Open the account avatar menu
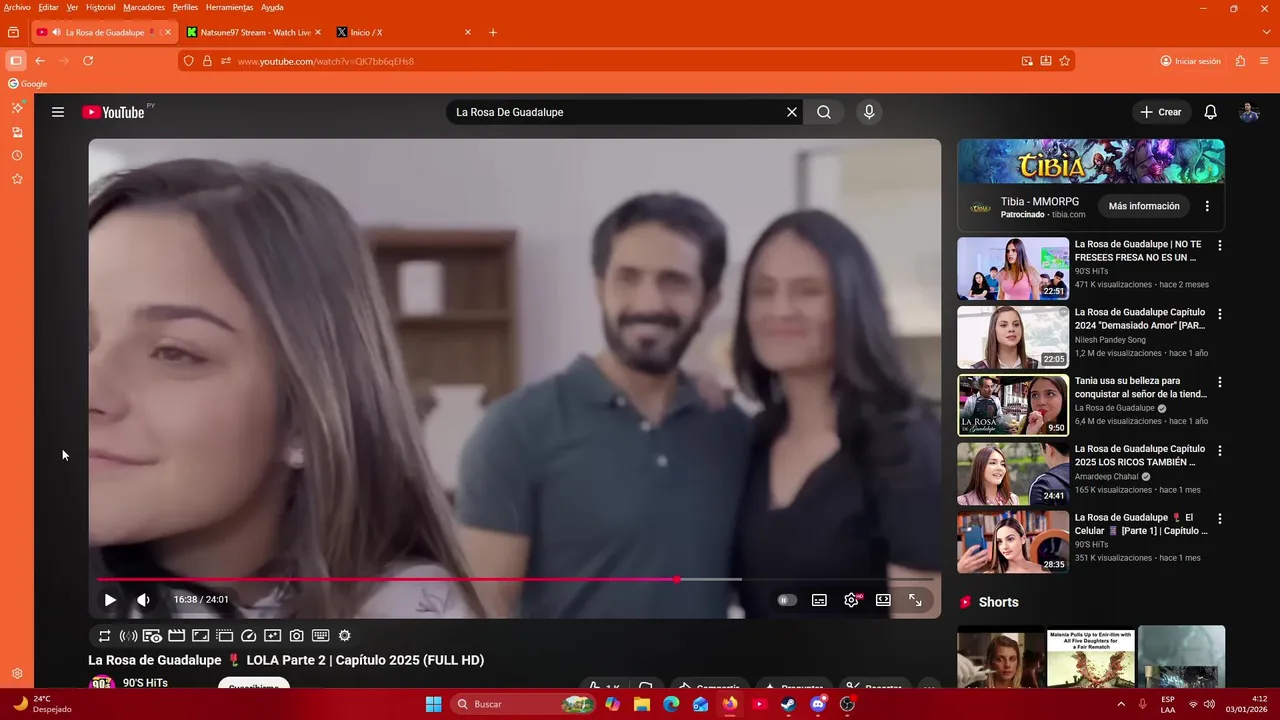 (x=1249, y=112)
